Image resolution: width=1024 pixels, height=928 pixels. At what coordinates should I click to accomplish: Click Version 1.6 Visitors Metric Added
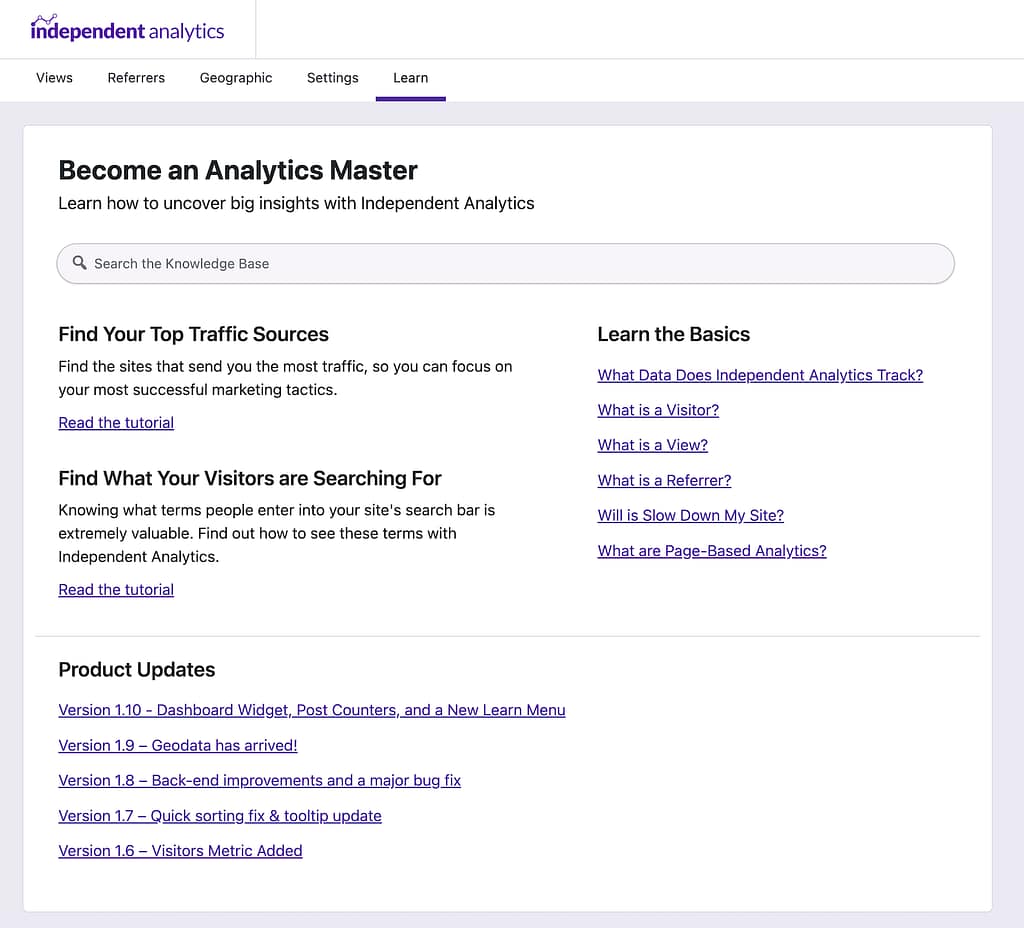180,851
